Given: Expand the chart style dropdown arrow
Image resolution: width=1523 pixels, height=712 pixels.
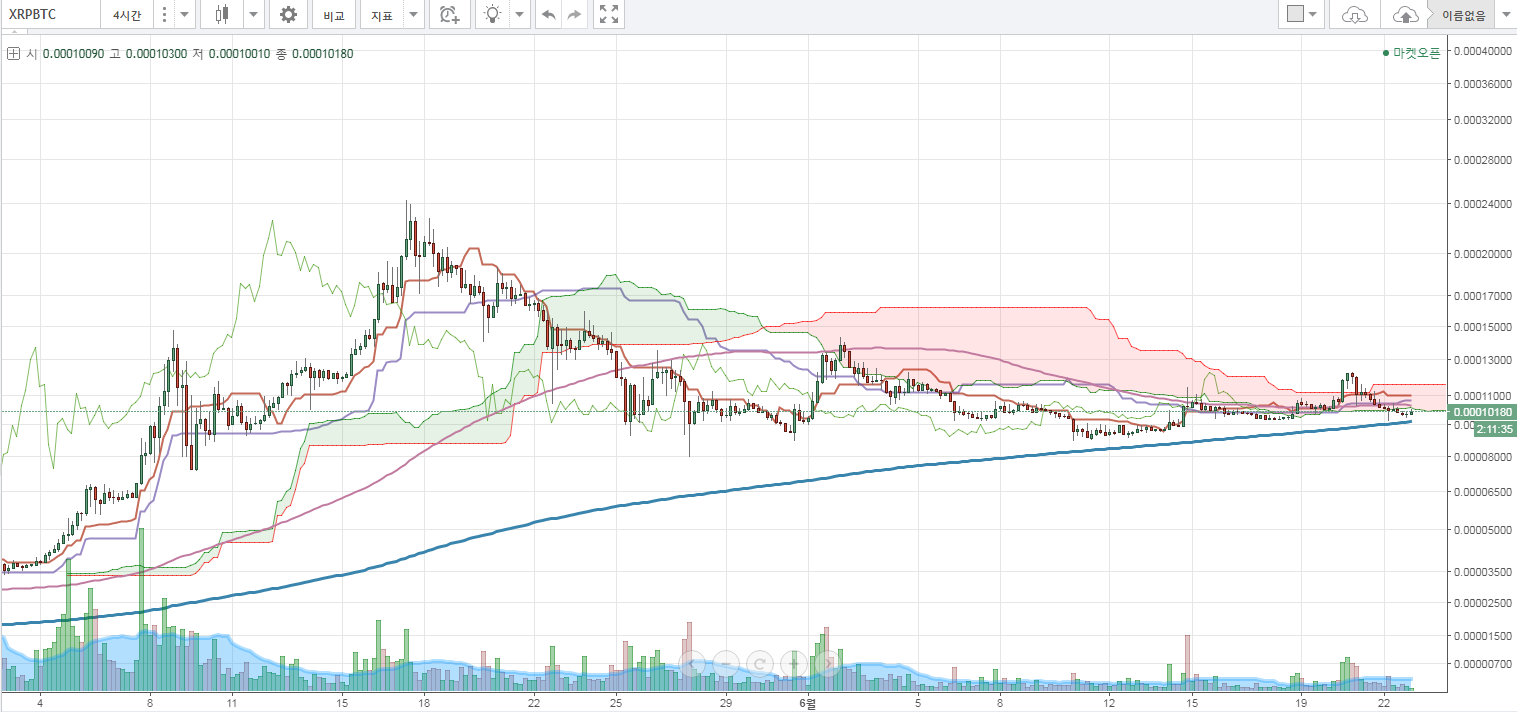Looking at the screenshot, I should (x=253, y=15).
